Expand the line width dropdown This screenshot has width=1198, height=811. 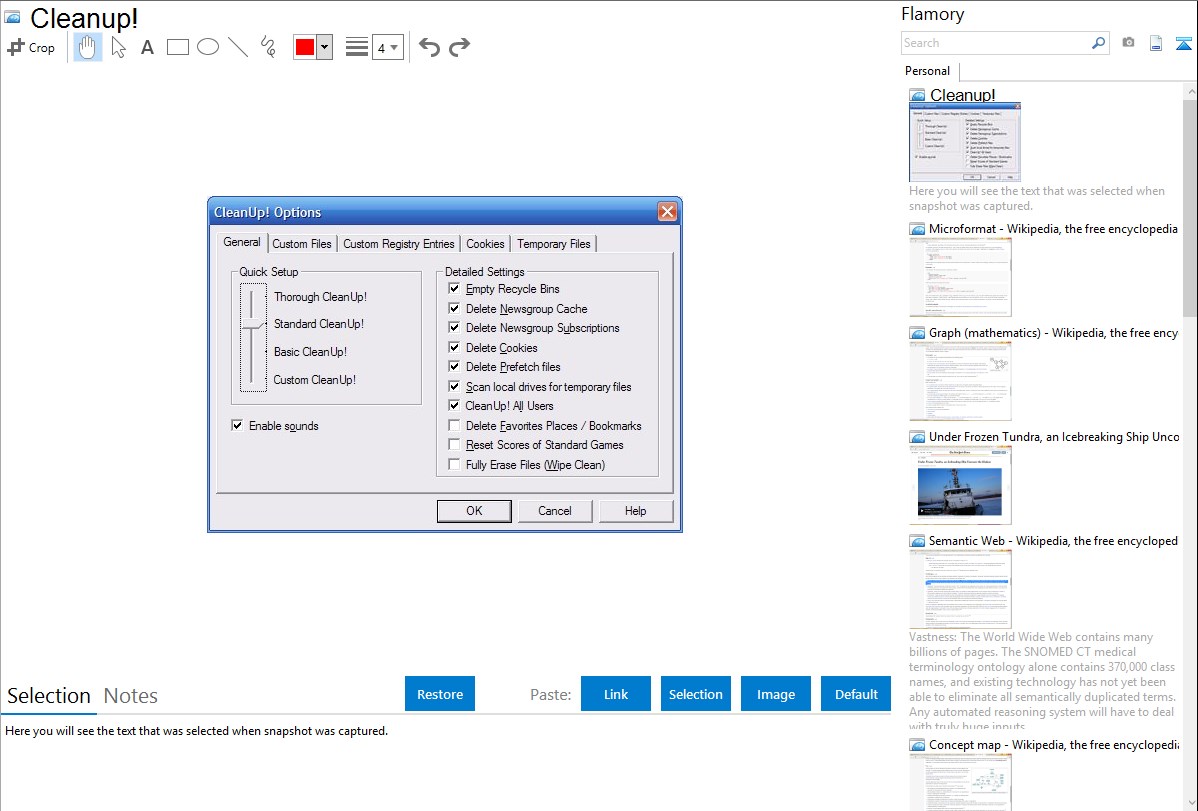point(387,47)
